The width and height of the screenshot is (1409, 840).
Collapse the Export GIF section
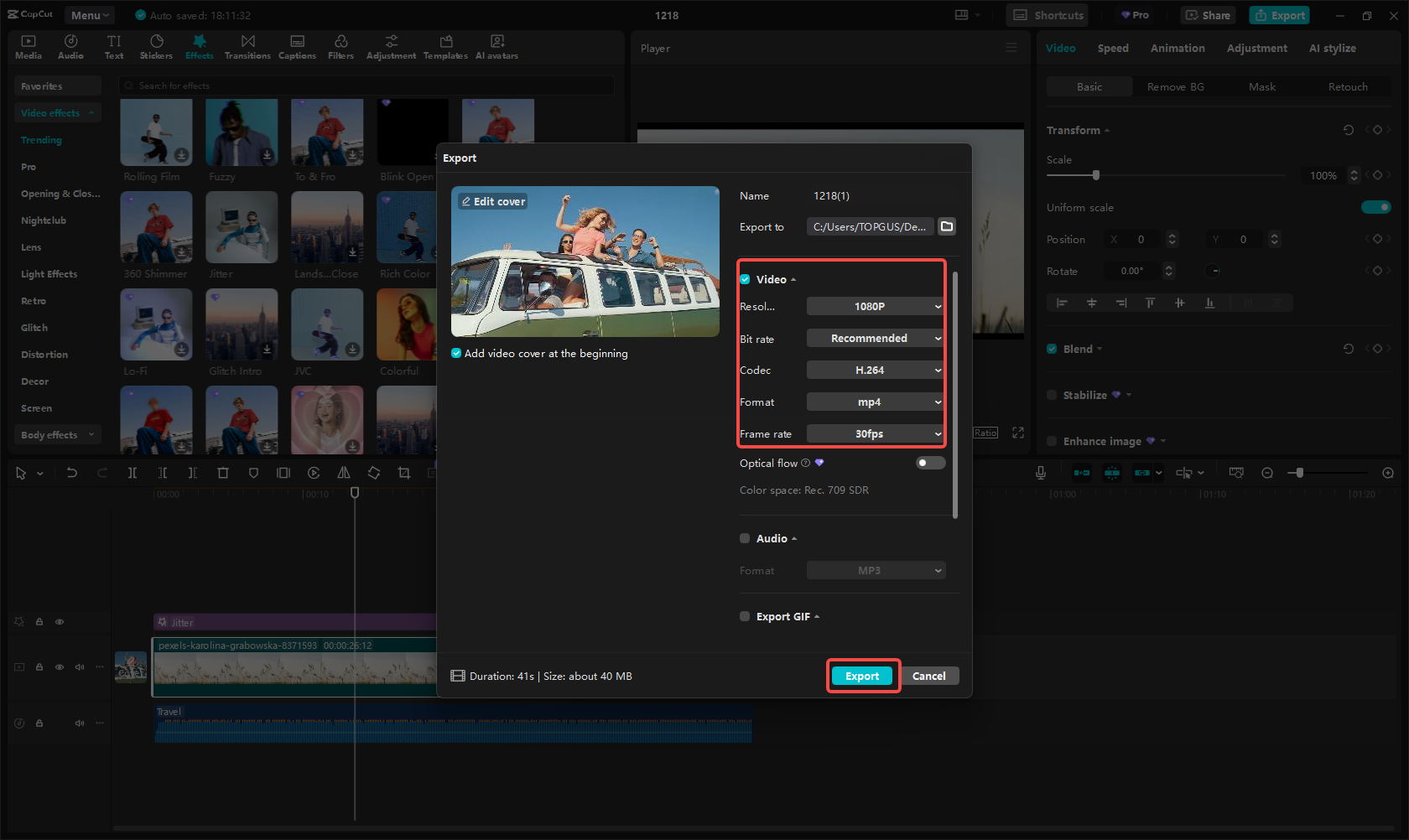click(817, 616)
